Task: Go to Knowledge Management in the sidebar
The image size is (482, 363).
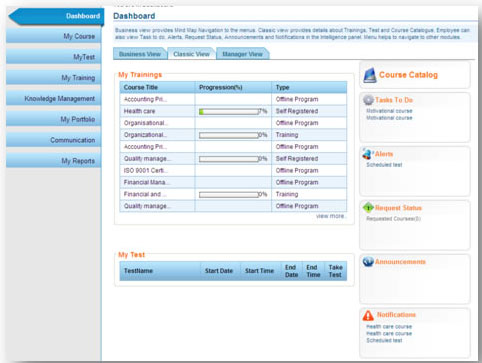Action: tap(53, 99)
